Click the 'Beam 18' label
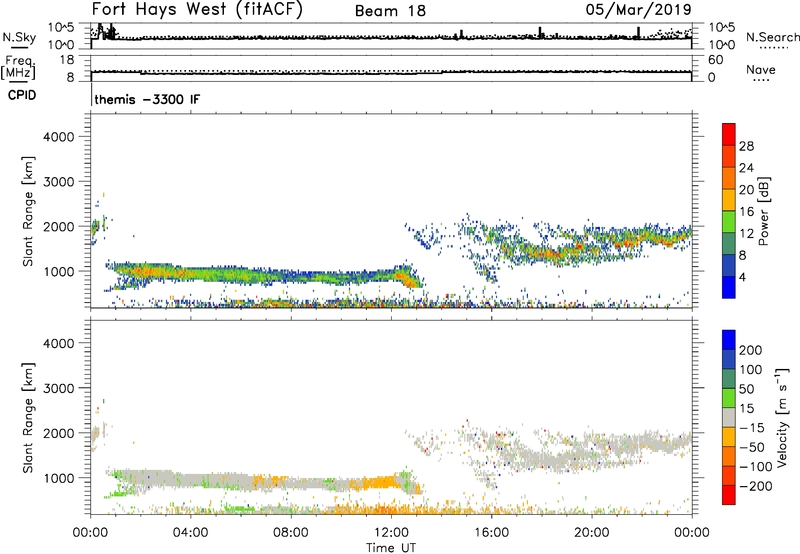Viewport: 800px width, 554px height. (x=390, y=11)
